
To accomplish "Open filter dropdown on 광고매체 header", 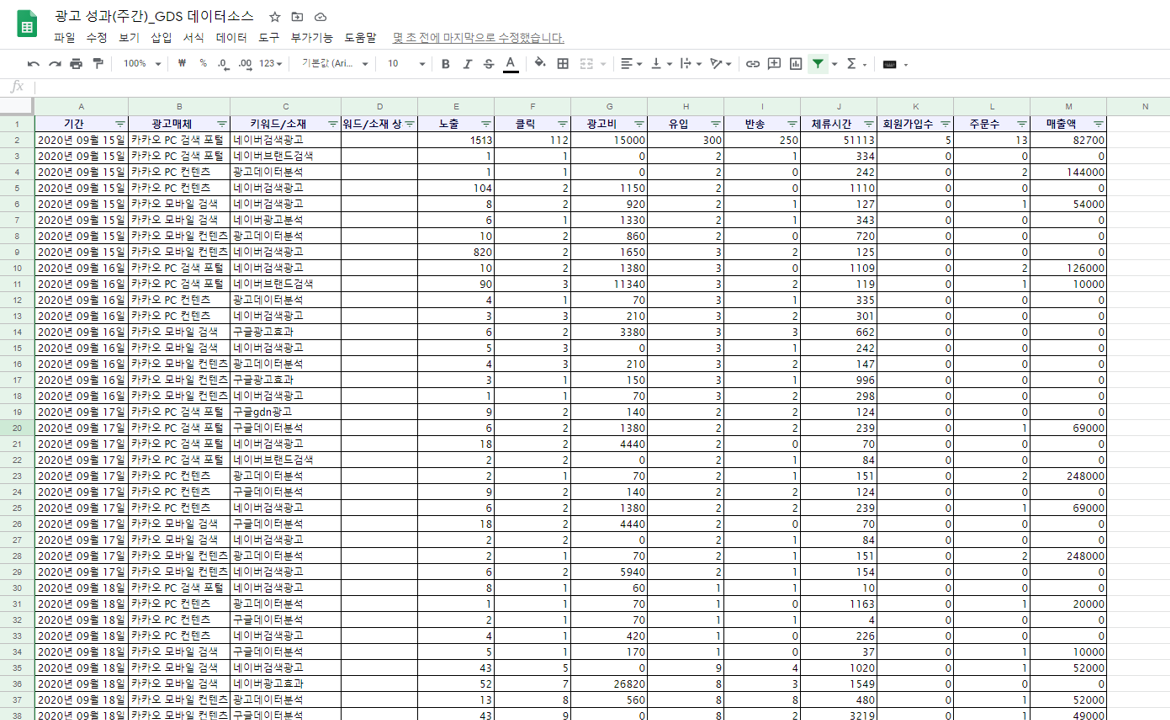I will coord(222,124).
